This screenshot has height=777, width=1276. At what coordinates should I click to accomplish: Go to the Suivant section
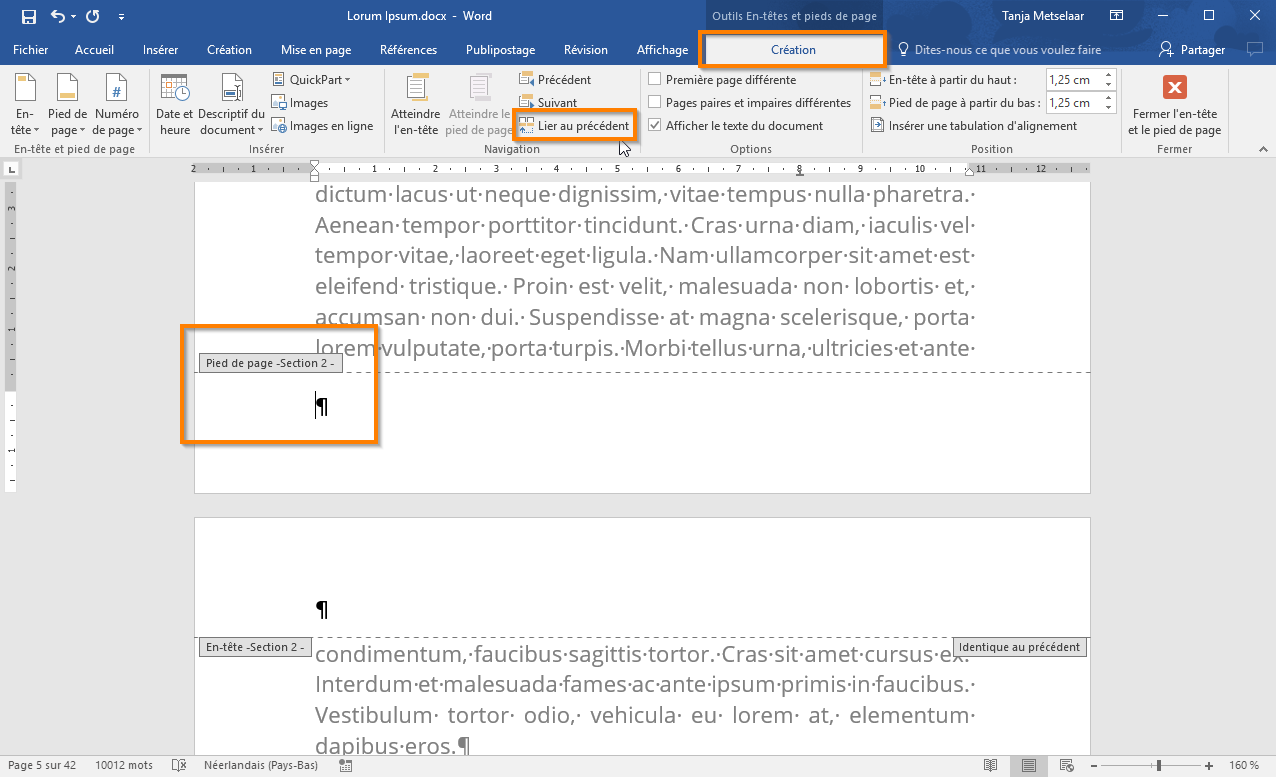tap(548, 103)
